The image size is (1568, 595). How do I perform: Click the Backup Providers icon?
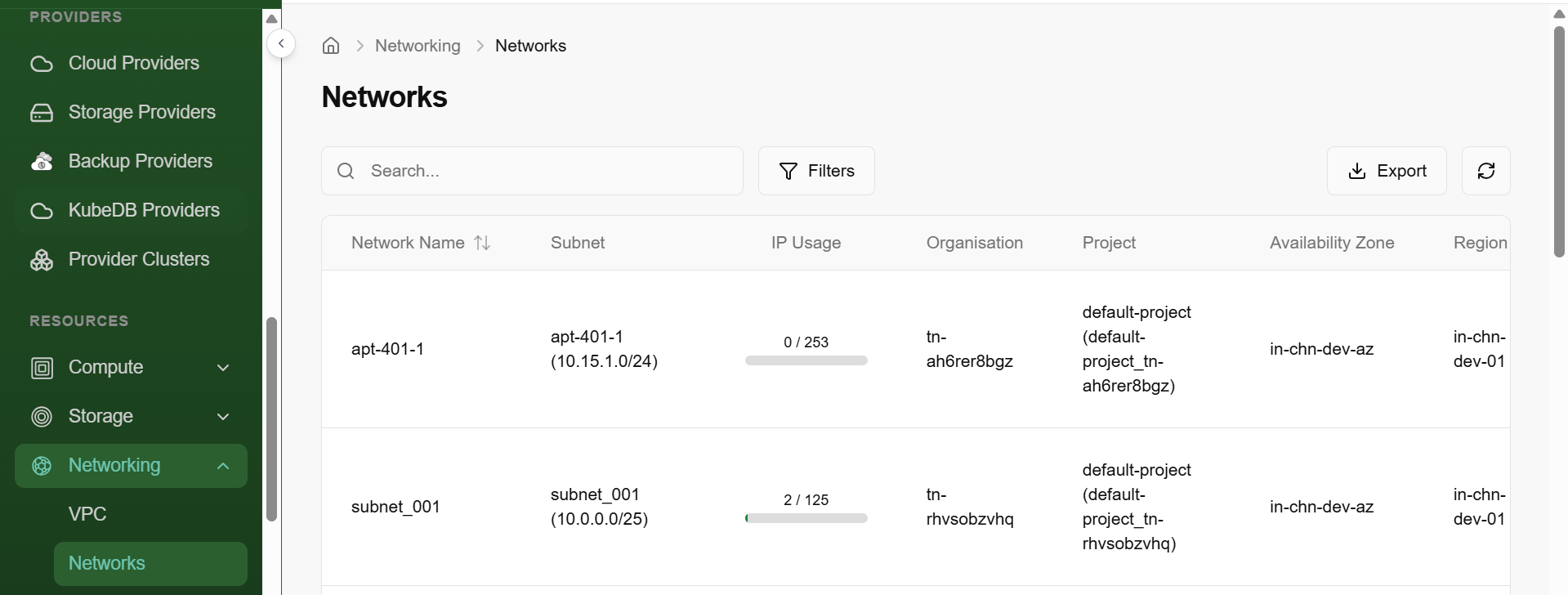[42, 162]
